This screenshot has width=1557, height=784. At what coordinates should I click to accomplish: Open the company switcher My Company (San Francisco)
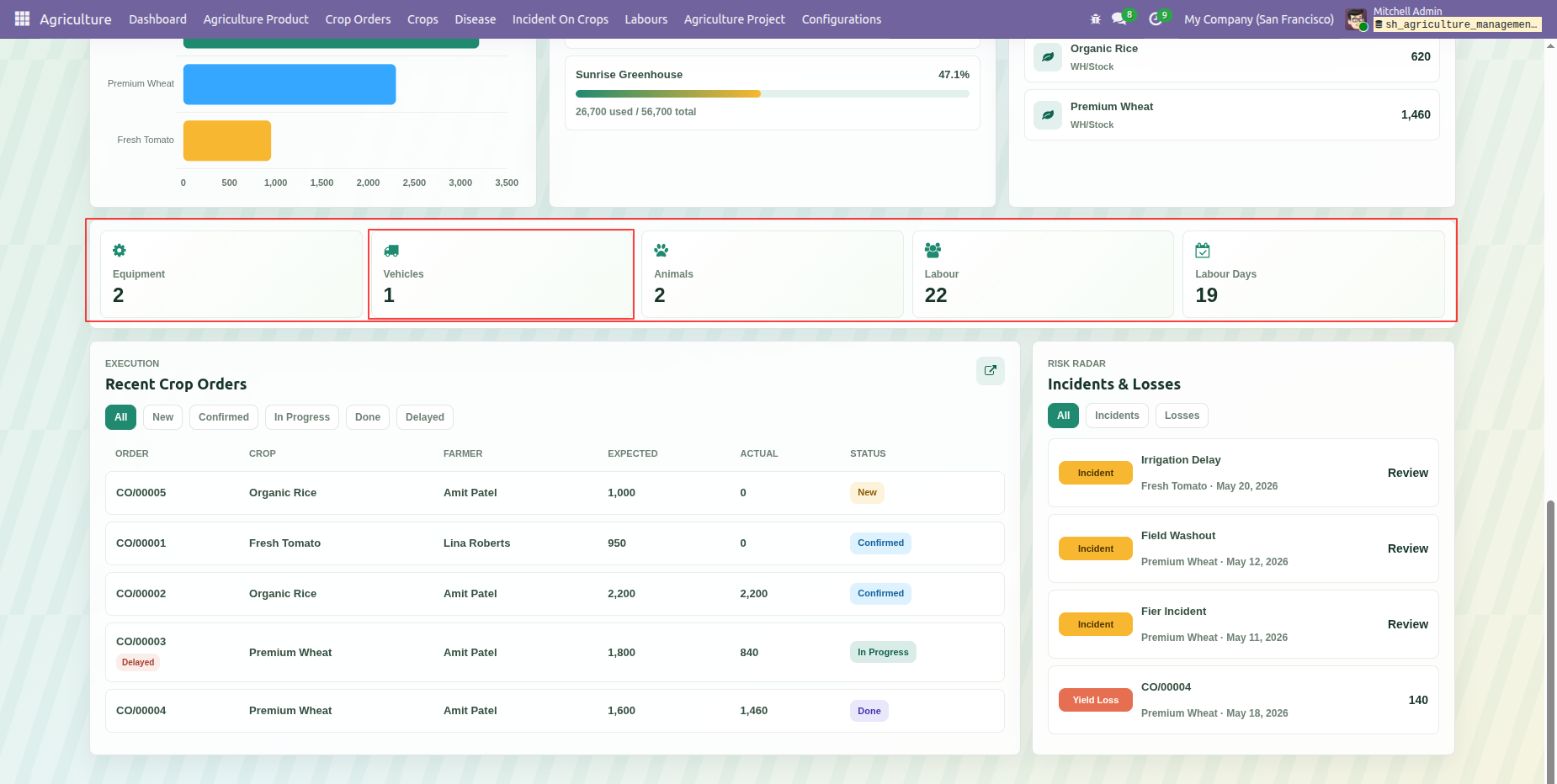click(x=1259, y=19)
